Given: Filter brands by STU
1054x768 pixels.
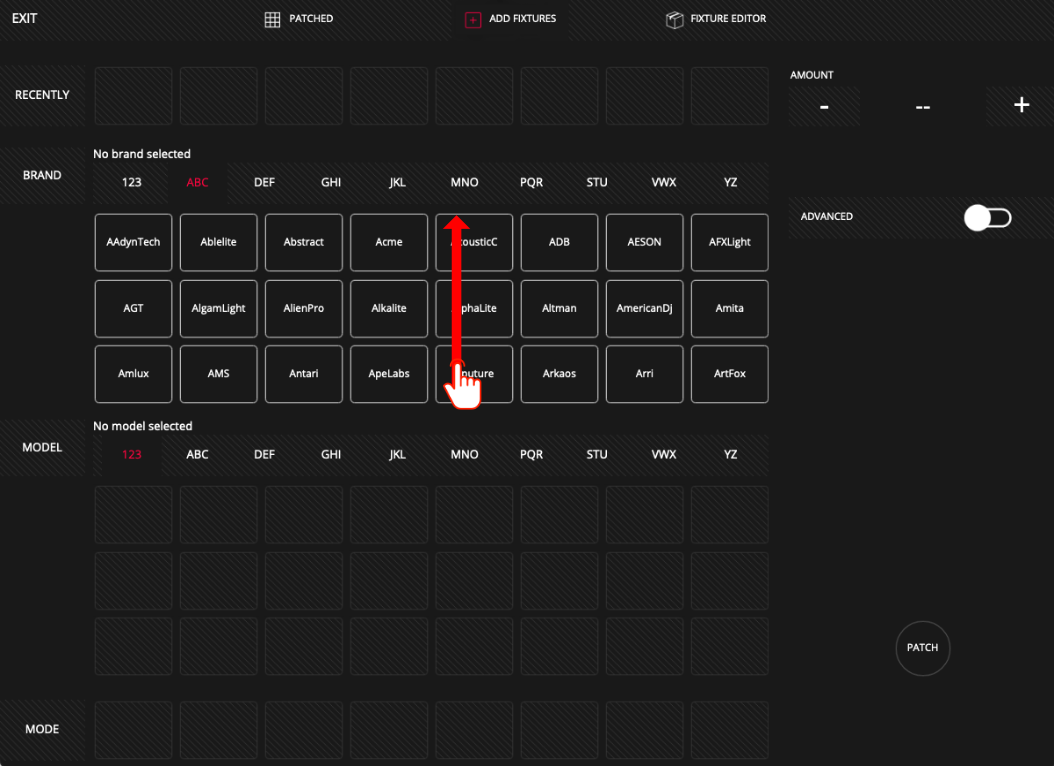Looking at the screenshot, I should coord(597,182).
